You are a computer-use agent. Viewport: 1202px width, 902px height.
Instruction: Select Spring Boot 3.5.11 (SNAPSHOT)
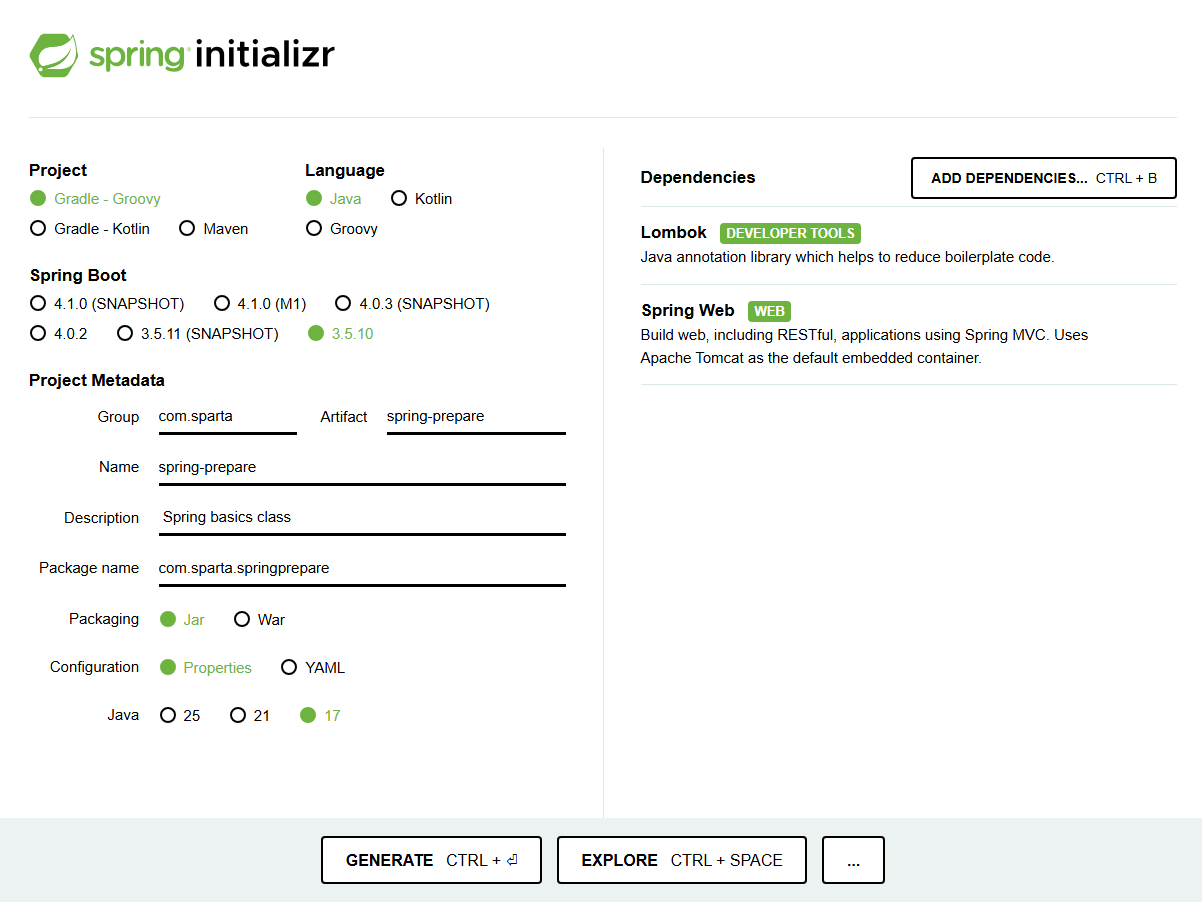tap(198, 333)
